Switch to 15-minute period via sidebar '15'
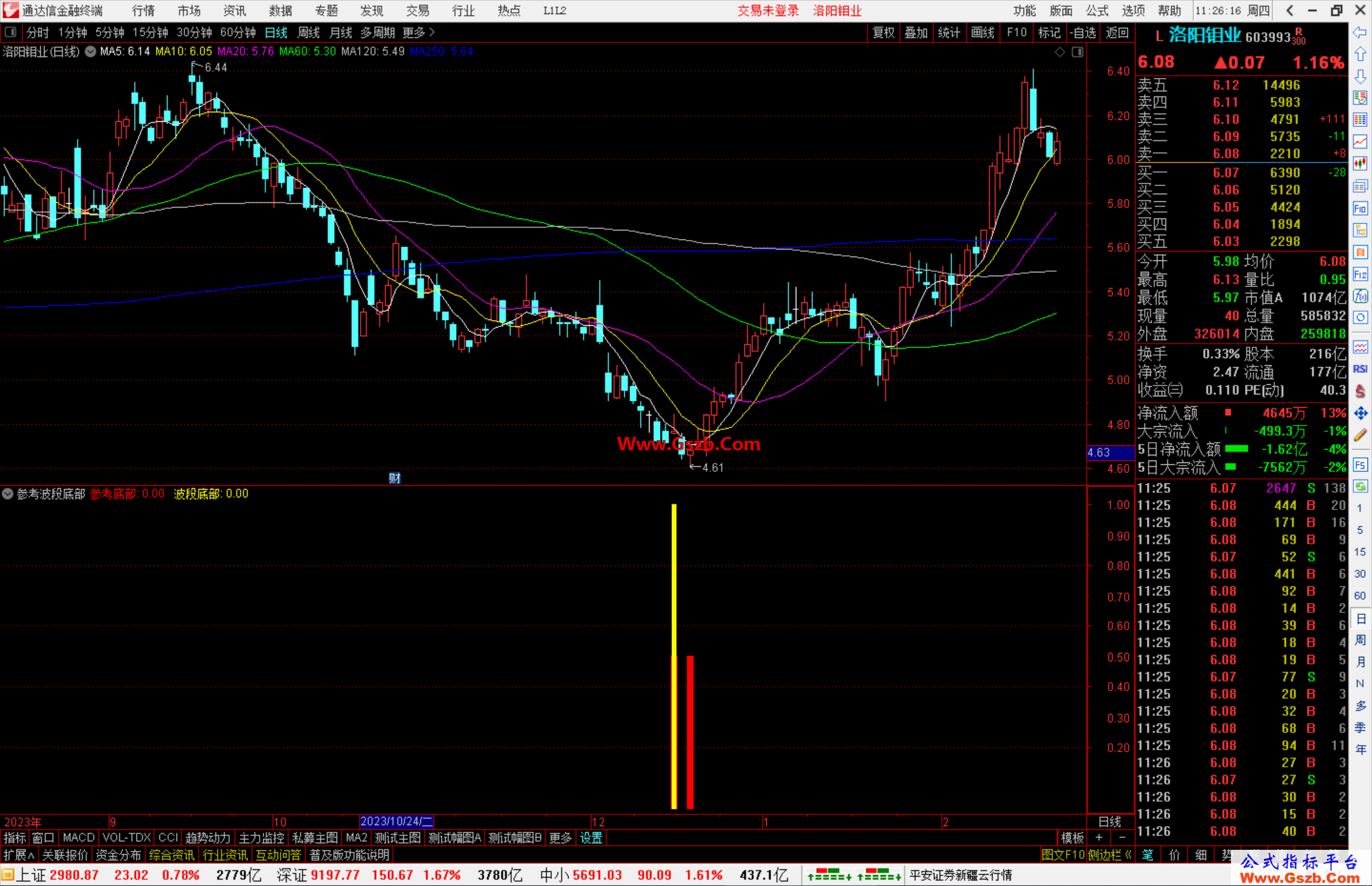The height and width of the screenshot is (886, 1372). [x=1359, y=552]
